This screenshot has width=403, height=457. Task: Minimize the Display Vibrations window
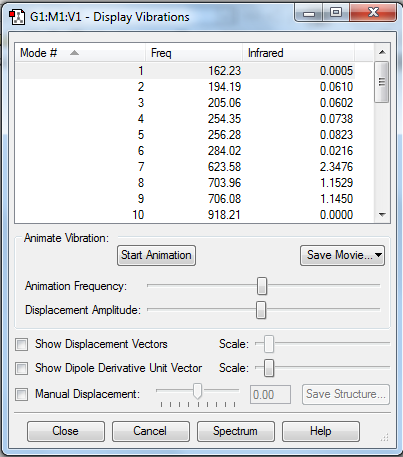click(x=309, y=13)
